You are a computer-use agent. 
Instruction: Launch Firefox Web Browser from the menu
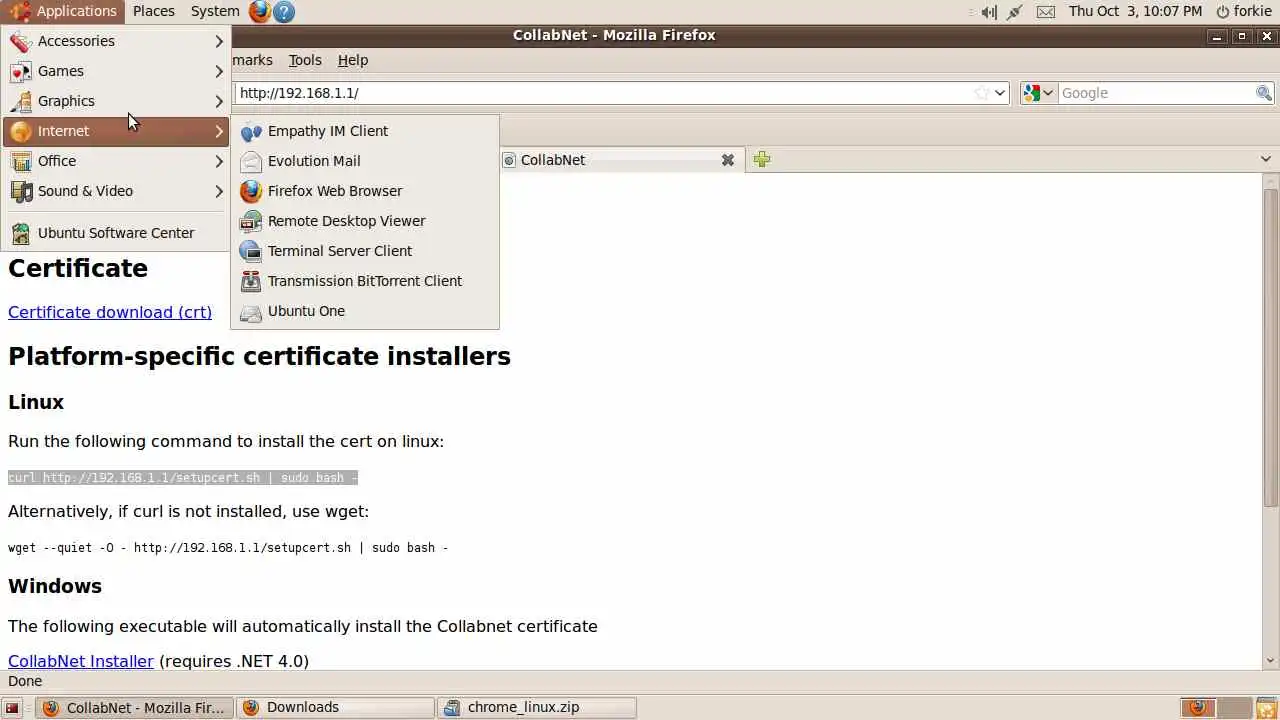coord(365,191)
